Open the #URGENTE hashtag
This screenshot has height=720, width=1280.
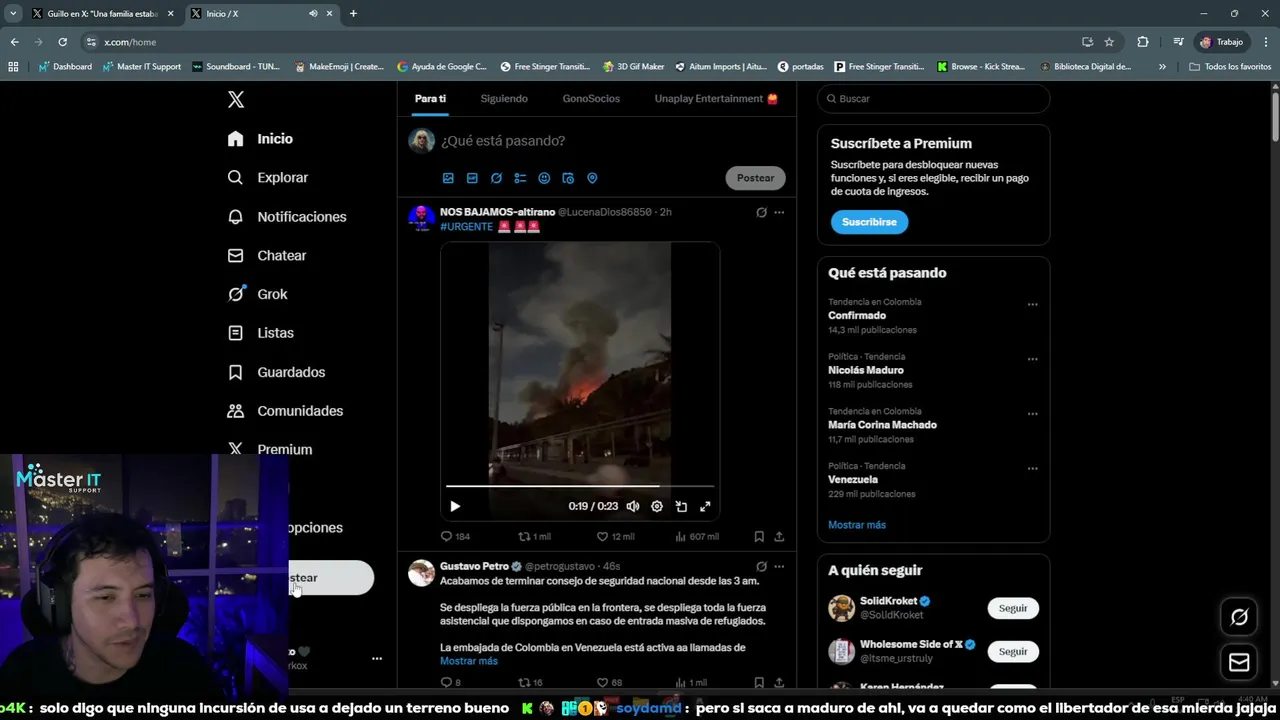tap(466, 227)
